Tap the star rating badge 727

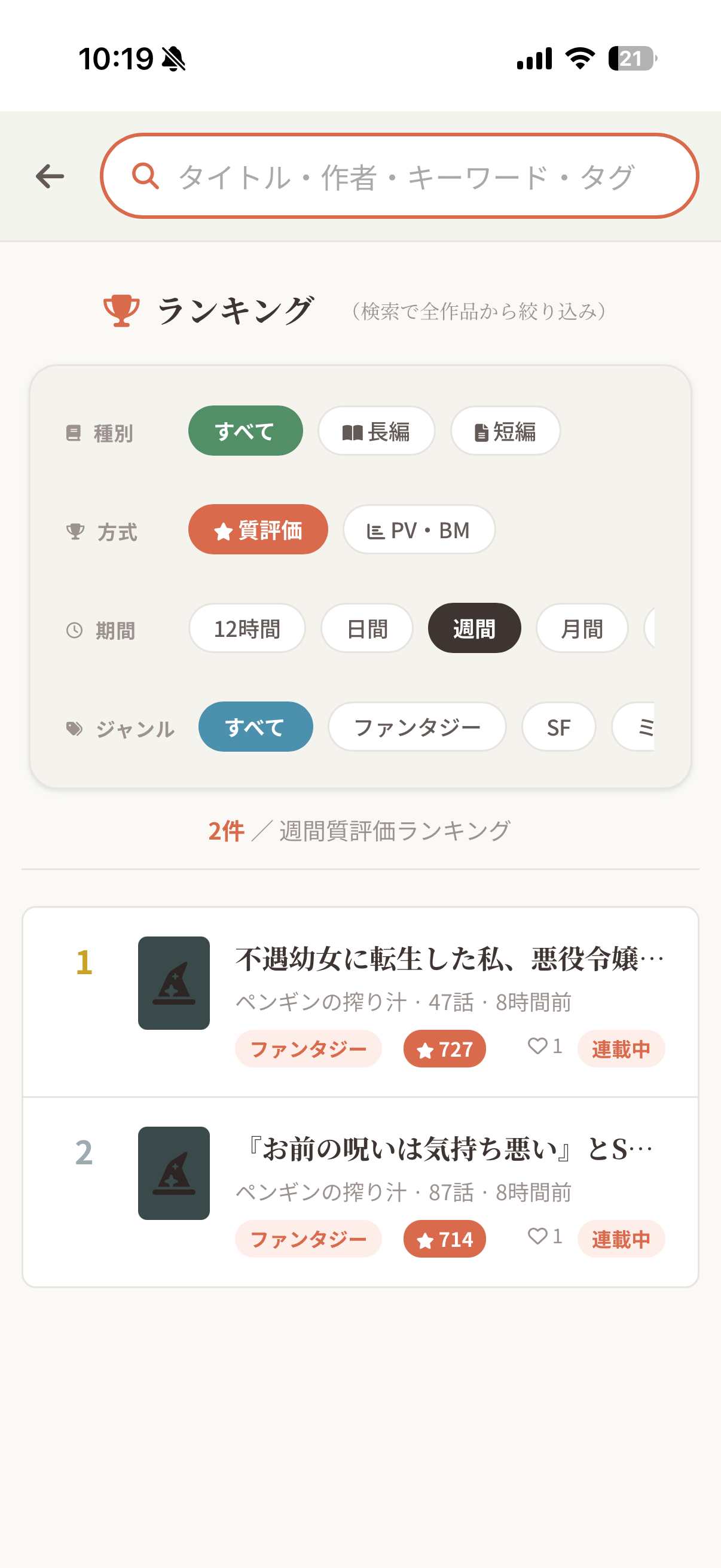(444, 1049)
